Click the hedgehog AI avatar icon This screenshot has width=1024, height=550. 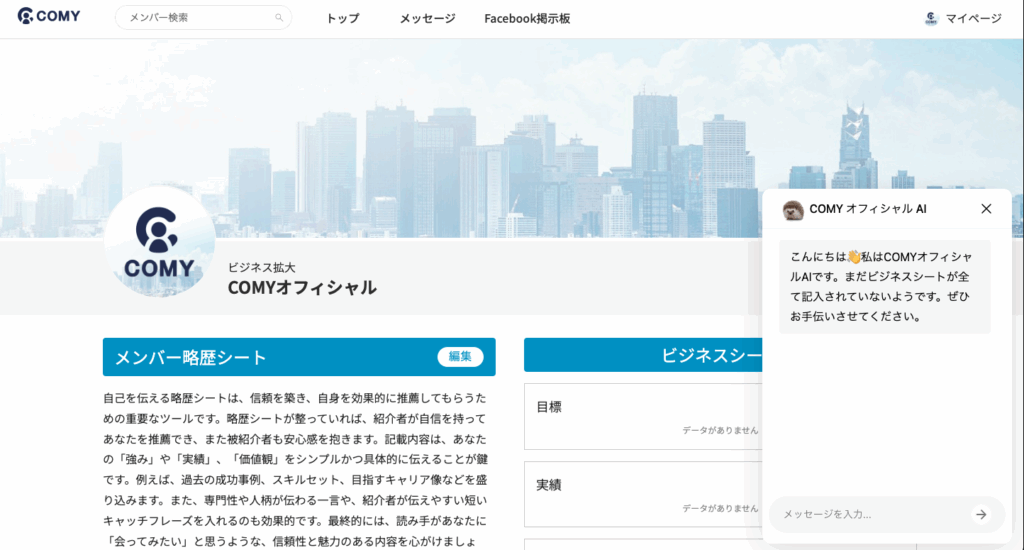[793, 210]
